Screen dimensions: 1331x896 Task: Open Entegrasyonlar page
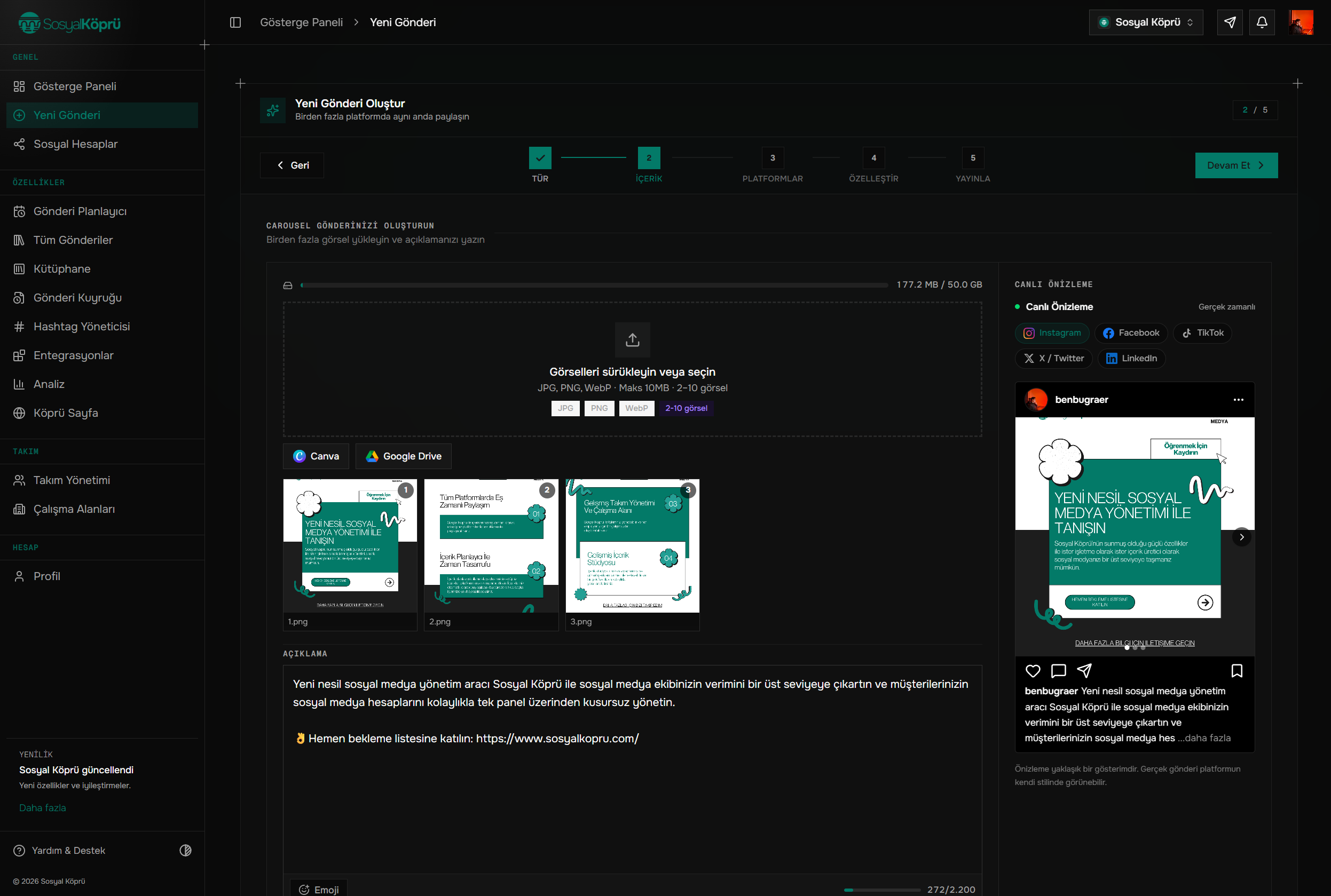coord(103,355)
